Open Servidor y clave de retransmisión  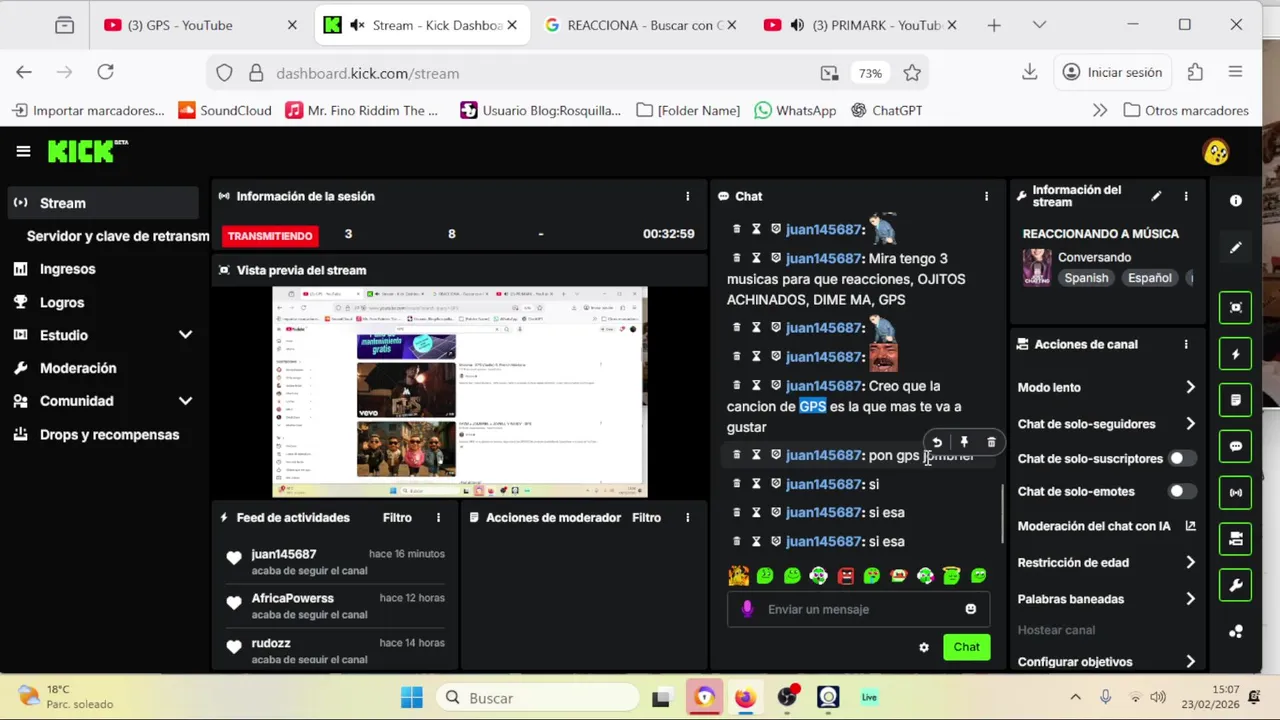(118, 236)
